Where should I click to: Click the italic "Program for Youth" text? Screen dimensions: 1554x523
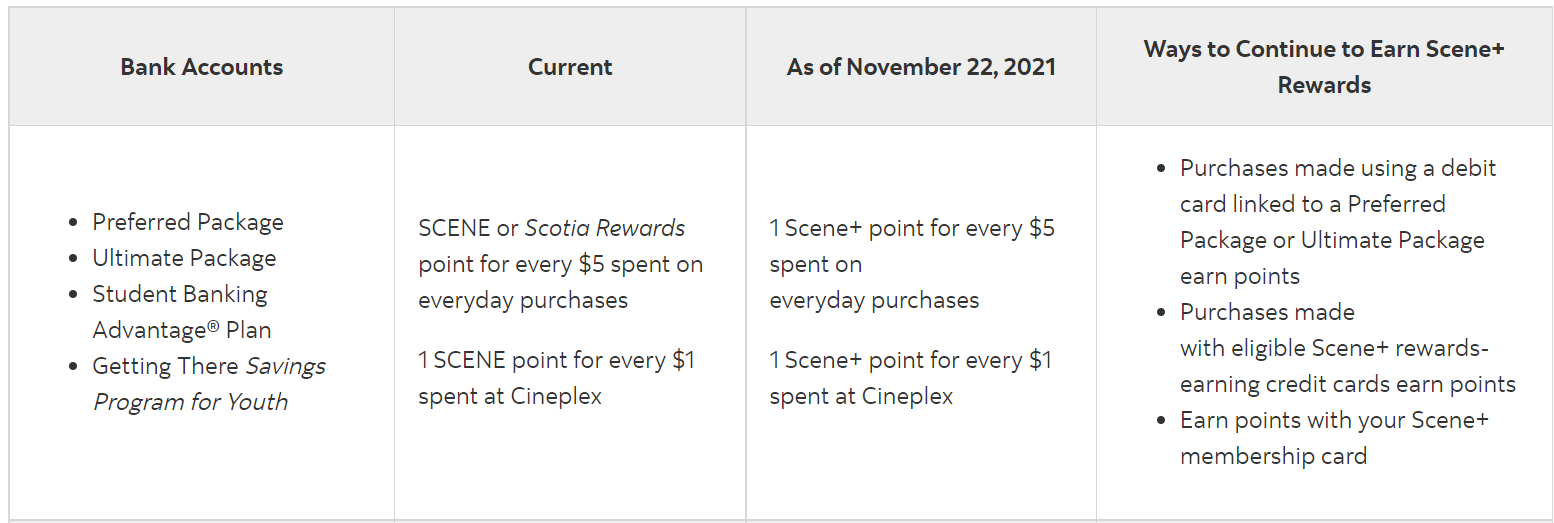pos(190,402)
